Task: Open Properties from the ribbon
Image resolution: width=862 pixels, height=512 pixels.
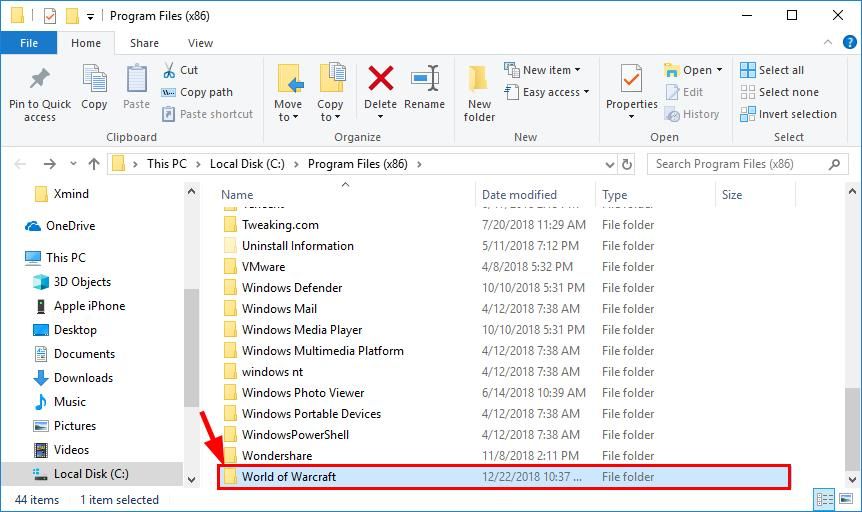Action: click(631, 85)
